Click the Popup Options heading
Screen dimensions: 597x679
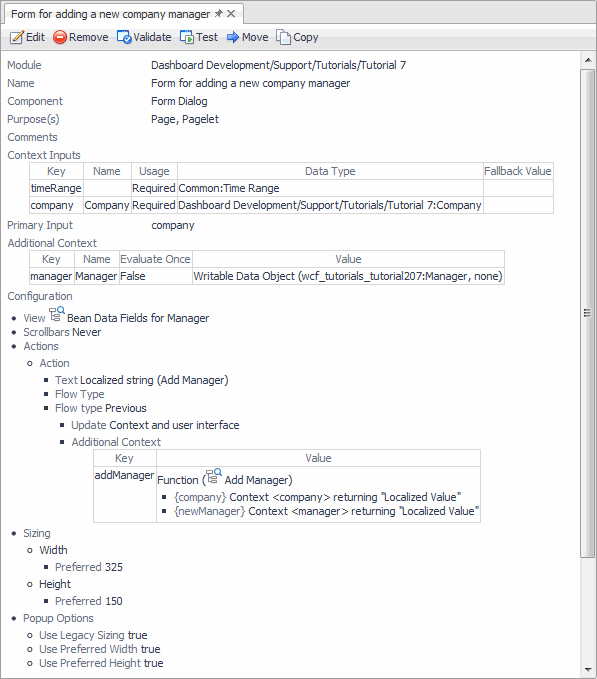click(58, 618)
